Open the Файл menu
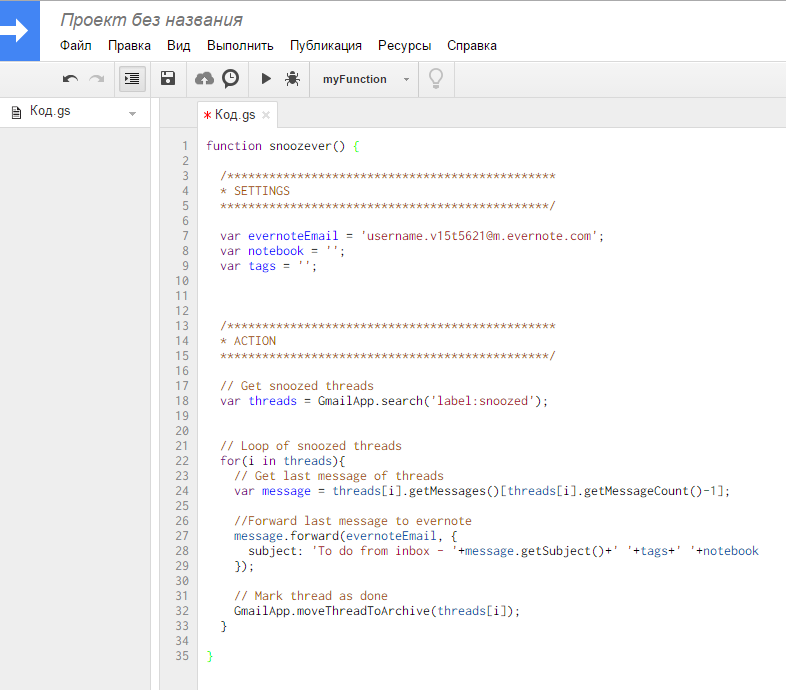The image size is (786, 690). pos(76,46)
